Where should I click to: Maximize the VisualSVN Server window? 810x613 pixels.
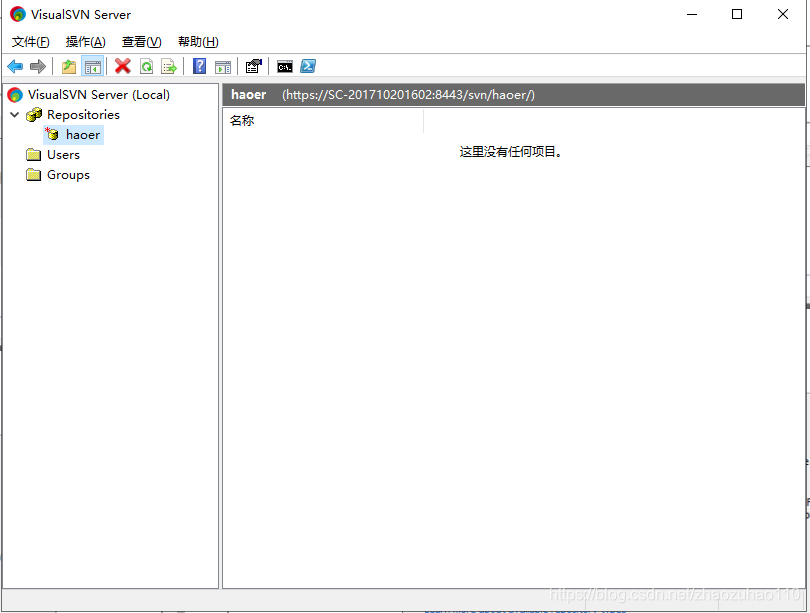[x=737, y=14]
